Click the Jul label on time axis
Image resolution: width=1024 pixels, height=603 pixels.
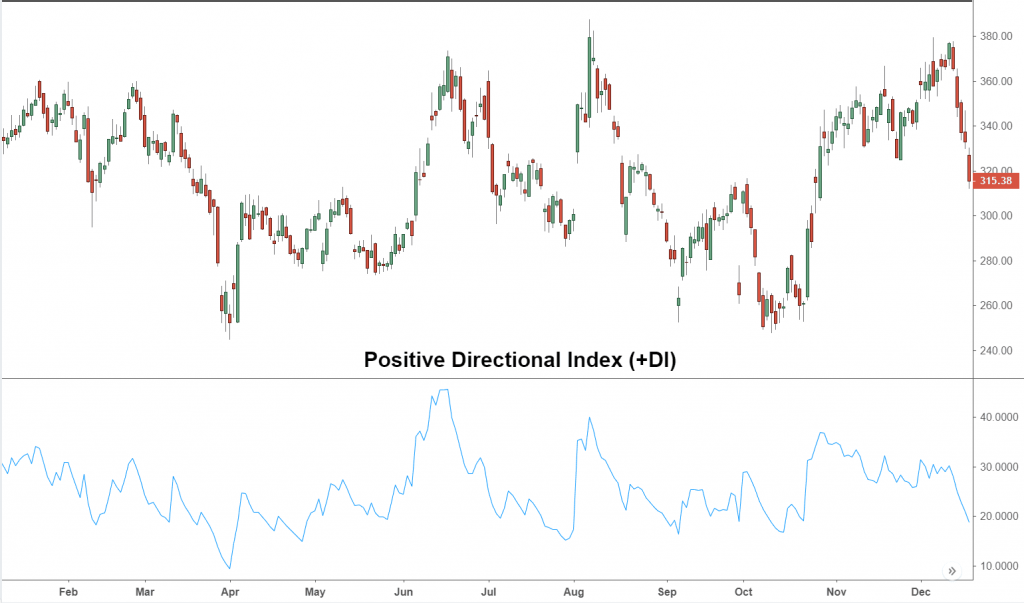click(x=488, y=592)
